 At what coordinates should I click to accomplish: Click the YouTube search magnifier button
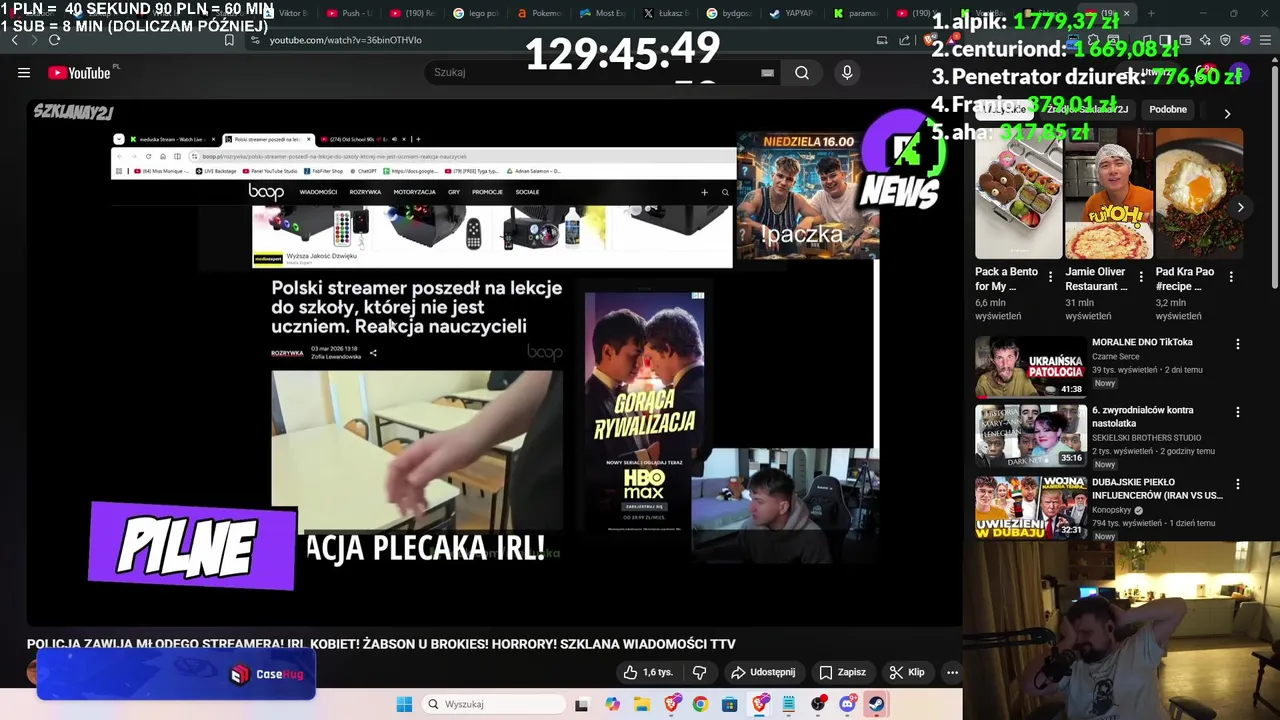(x=802, y=72)
